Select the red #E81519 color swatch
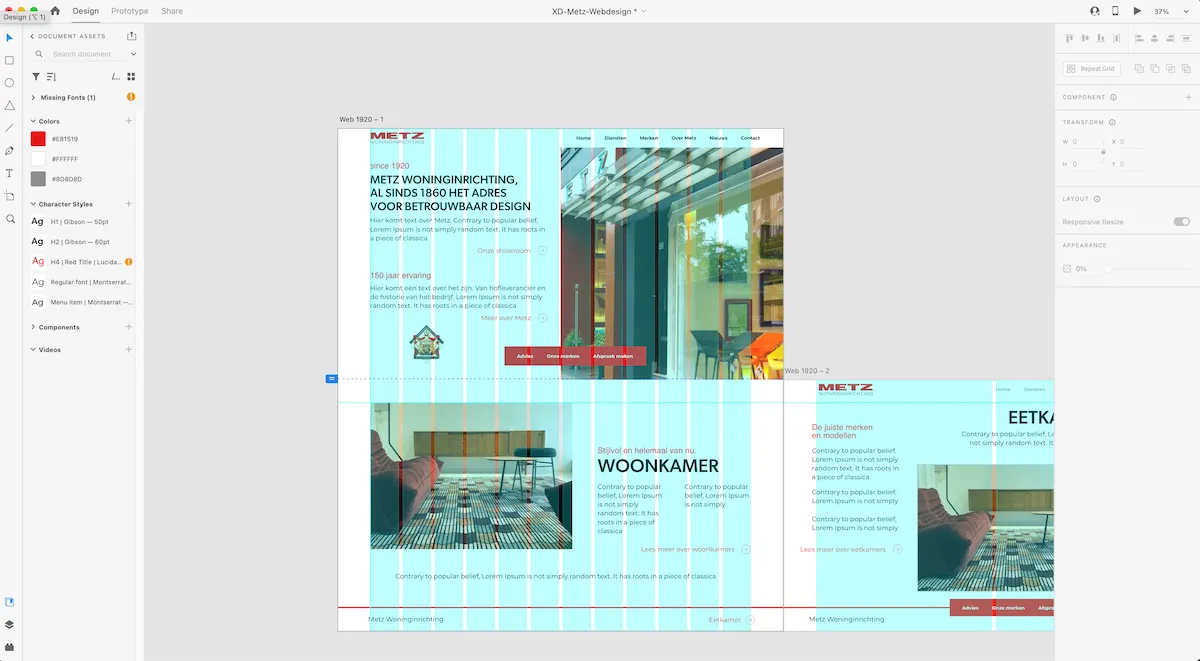 point(38,139)
